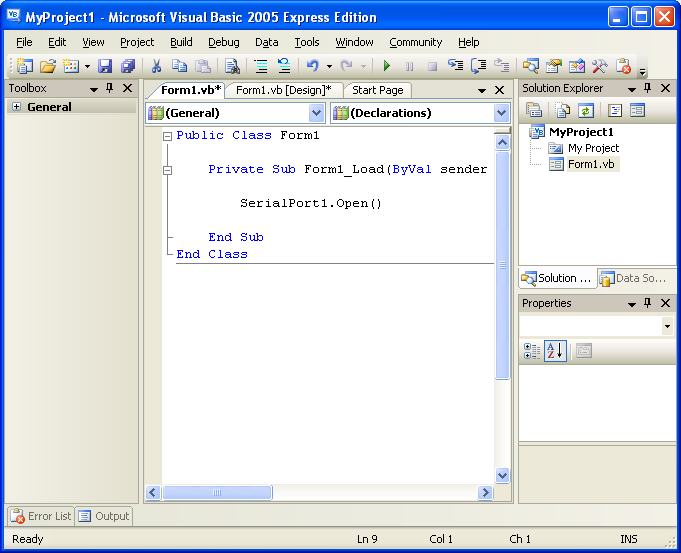Cut selection with the scissors icon
This screenshot has height=553, width=681.
pyautogui.click(x=156, y=66)
